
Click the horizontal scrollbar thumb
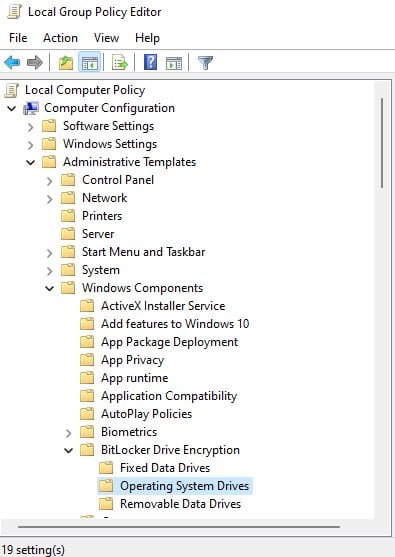pos(179,527)
